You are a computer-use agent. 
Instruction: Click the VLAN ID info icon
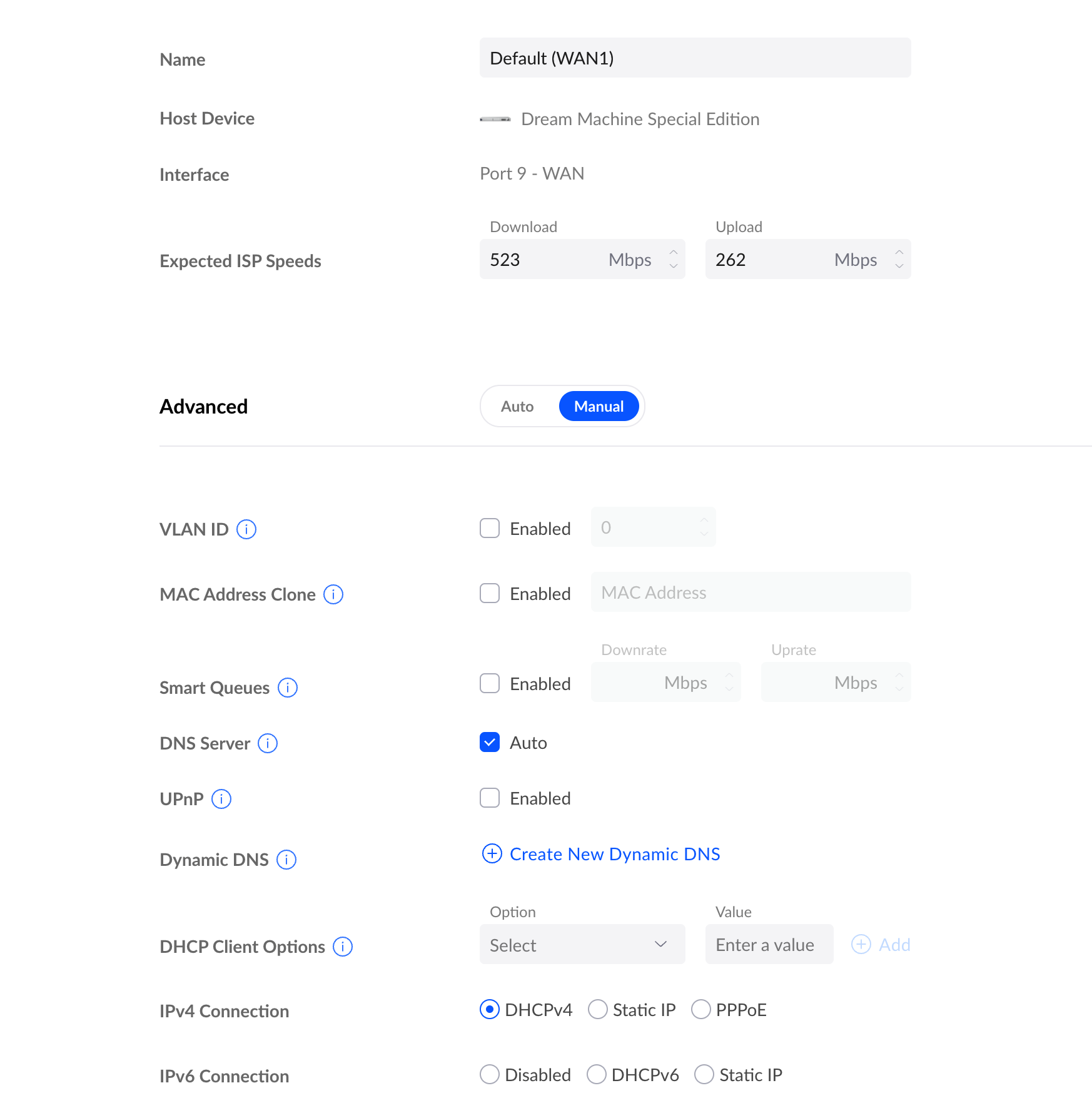point(246,529)
